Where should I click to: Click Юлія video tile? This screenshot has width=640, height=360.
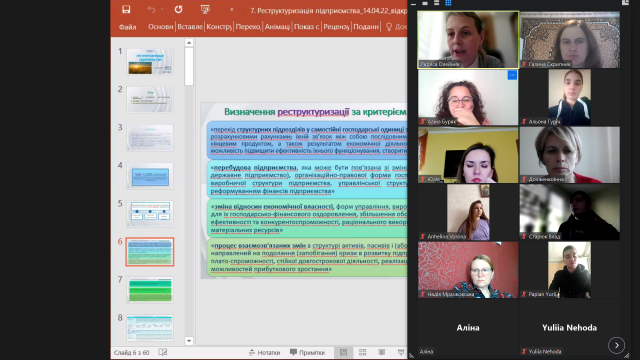point(468,155)
